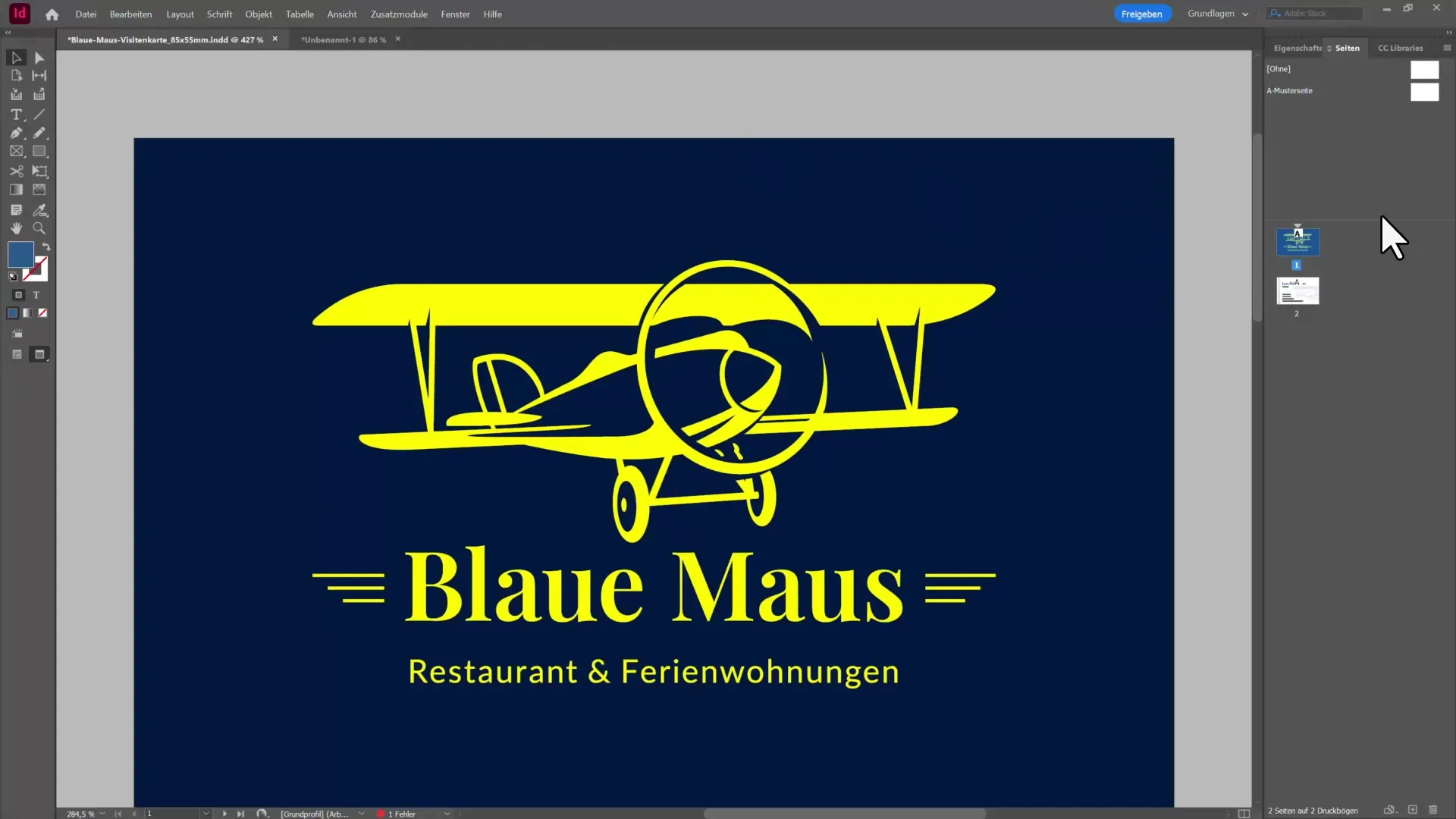Select the Eyedropper tool
Screen dimensions: 1456x819
pyautogui.click(x=39, y=210)
